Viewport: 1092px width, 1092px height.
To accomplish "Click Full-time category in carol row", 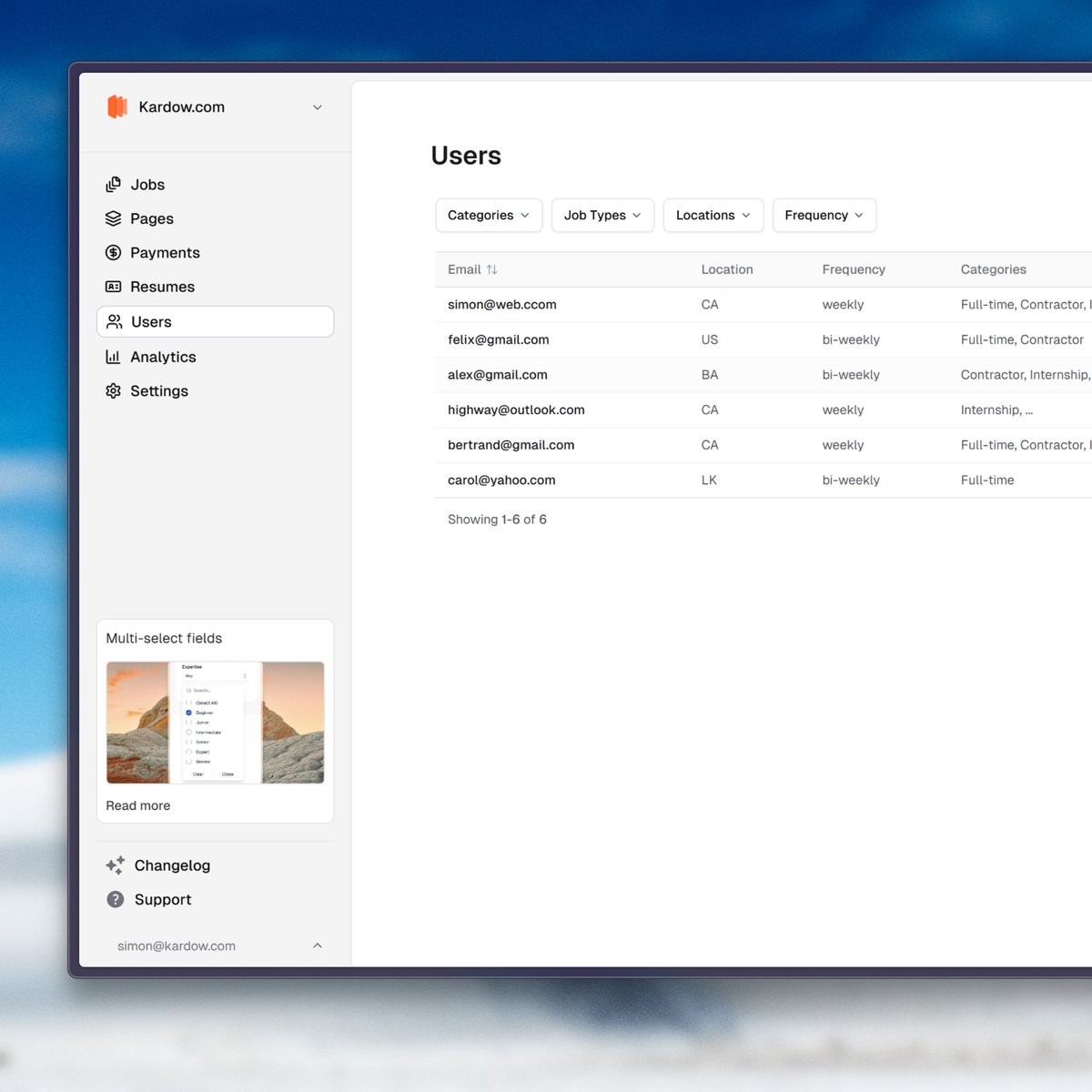I will (987, 480).
